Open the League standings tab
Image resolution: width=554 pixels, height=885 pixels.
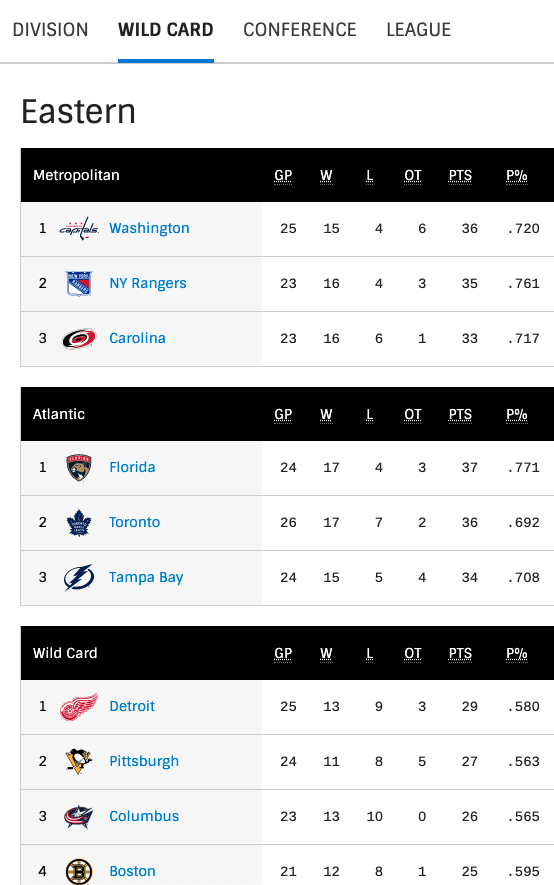tap(419, 29)
